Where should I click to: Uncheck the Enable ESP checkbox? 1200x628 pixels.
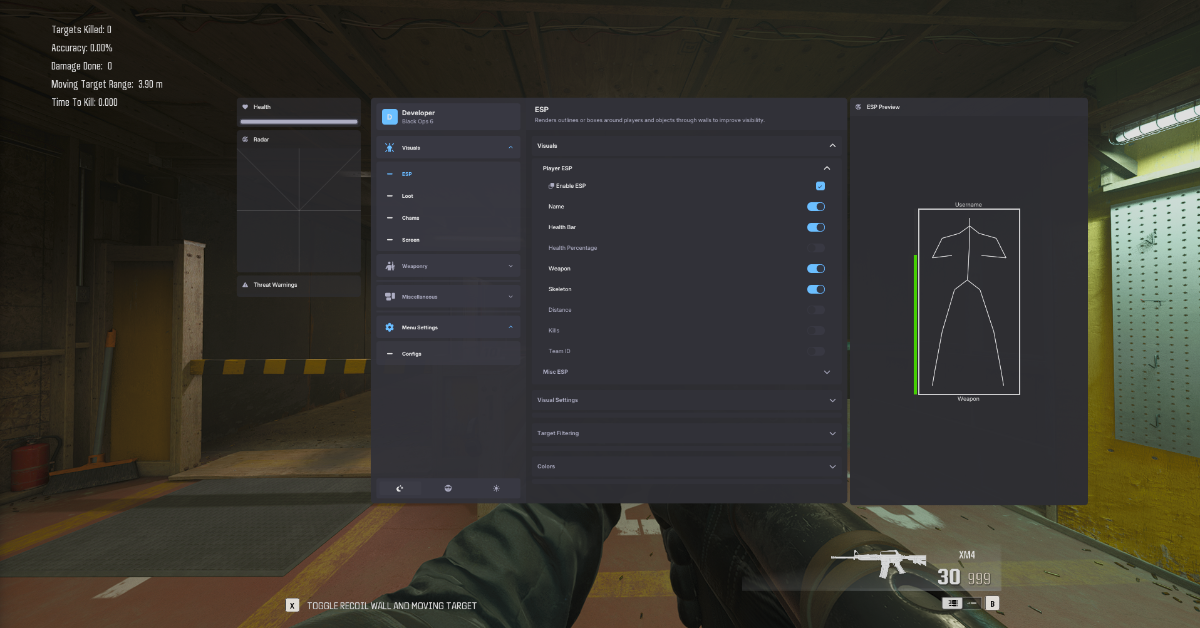point(820,186)
